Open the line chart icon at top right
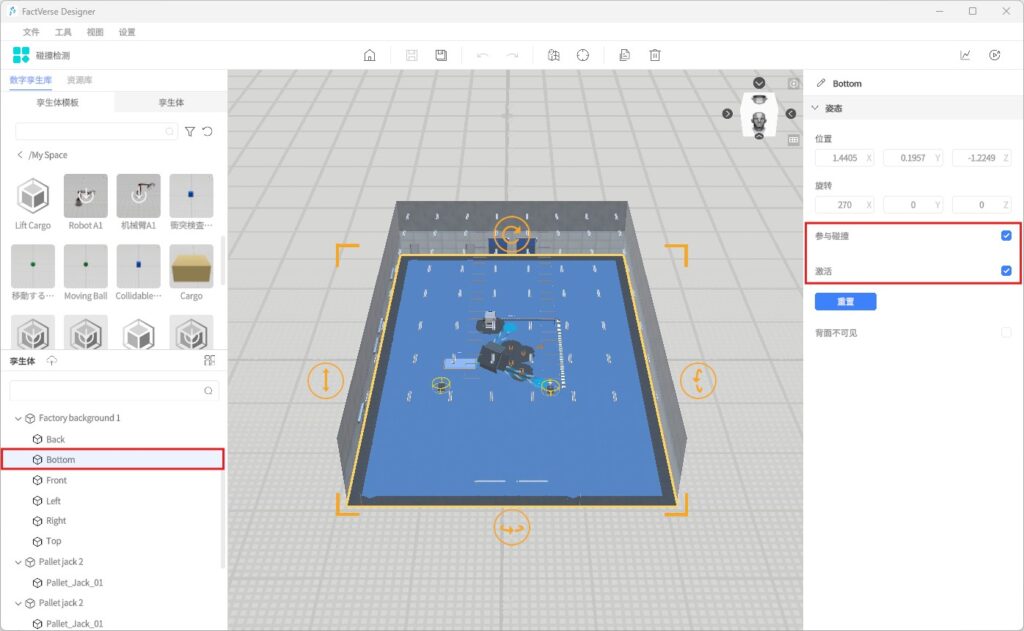The height and width of the screenshot is (631, 1024). click(x=965, y=56)
